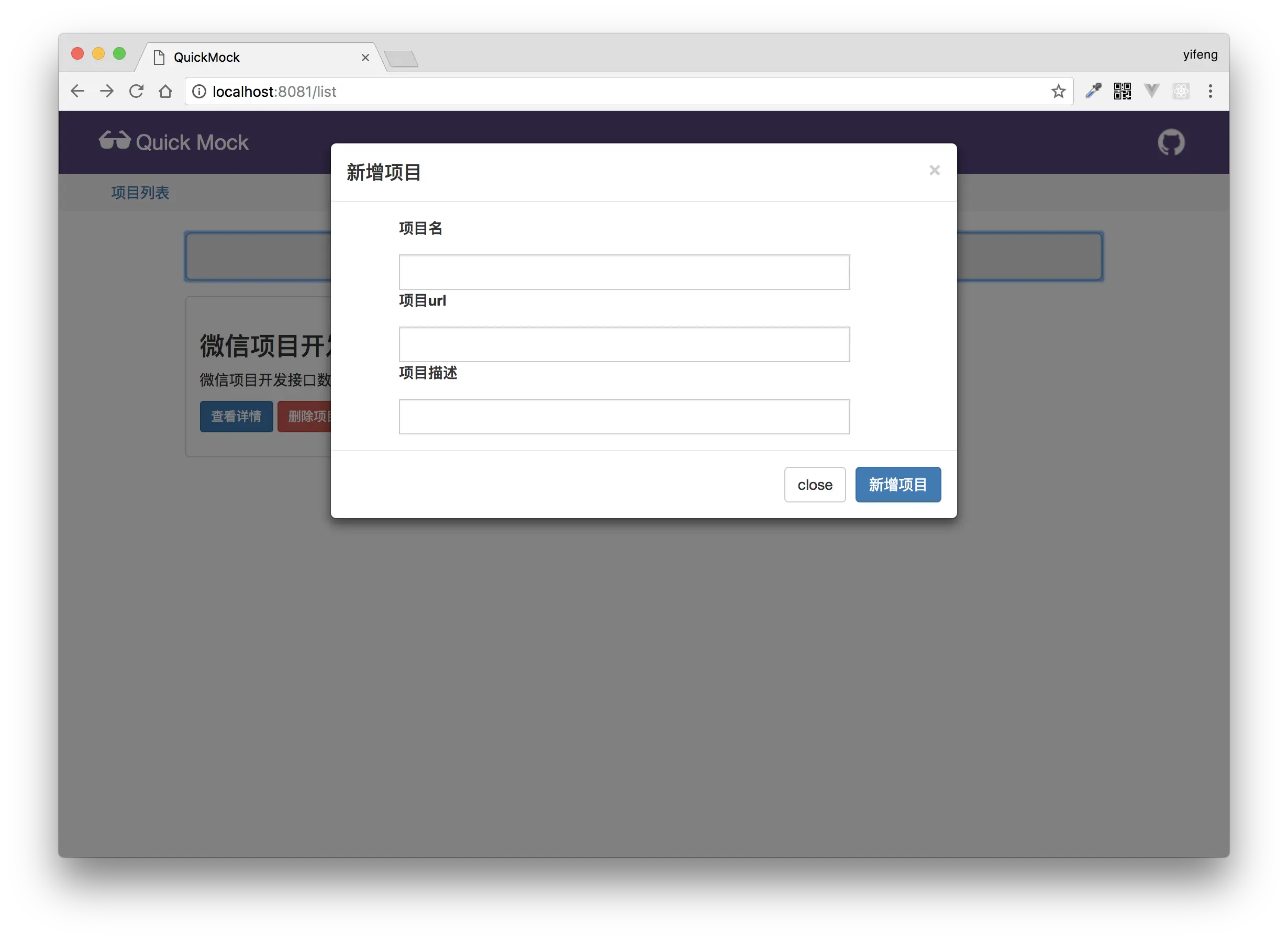Focus the 项目名 input field
This screenshot has height=941, width=1288.
(624, 272)
